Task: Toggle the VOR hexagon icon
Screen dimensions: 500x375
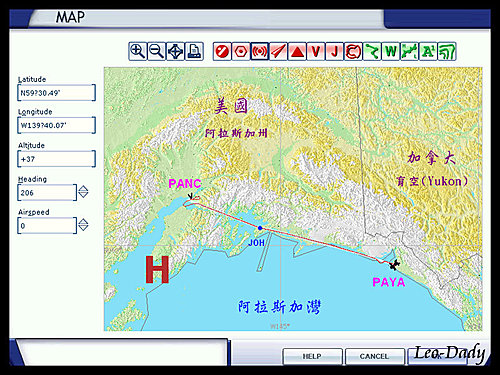Action: tap(241, 51)
